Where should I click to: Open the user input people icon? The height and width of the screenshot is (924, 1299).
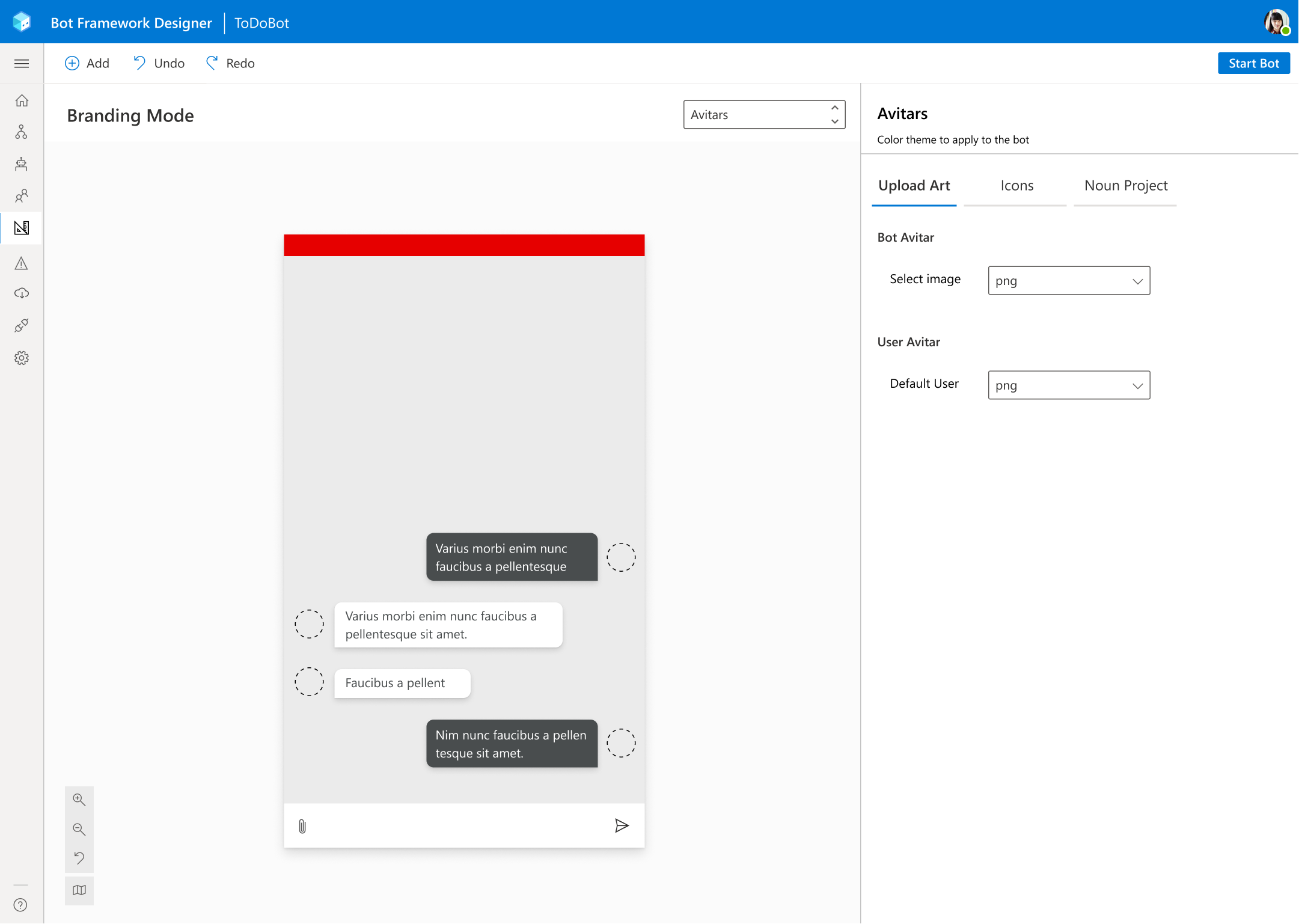22,195
